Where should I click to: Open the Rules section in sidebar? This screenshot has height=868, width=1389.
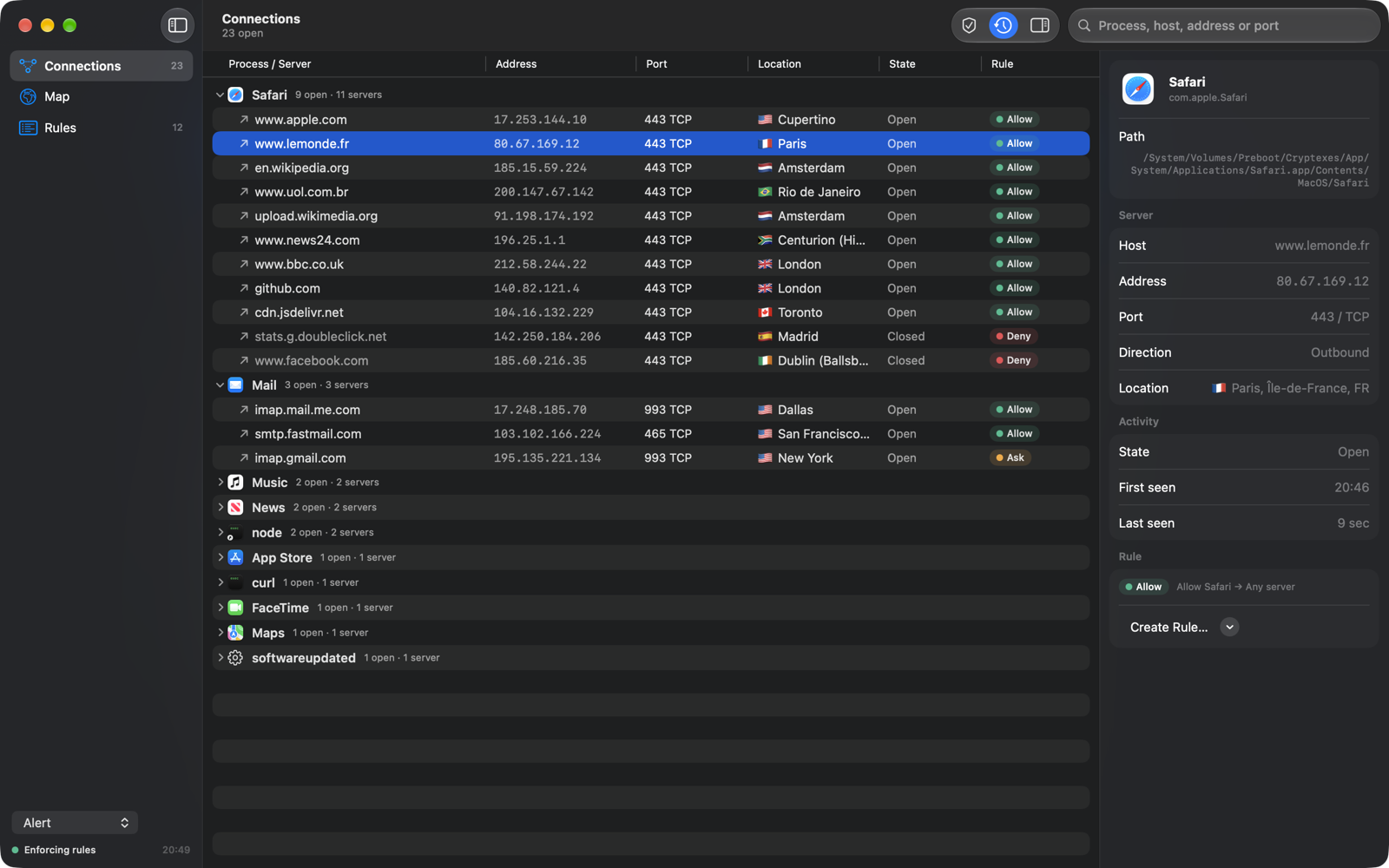(x=102, y=128)
